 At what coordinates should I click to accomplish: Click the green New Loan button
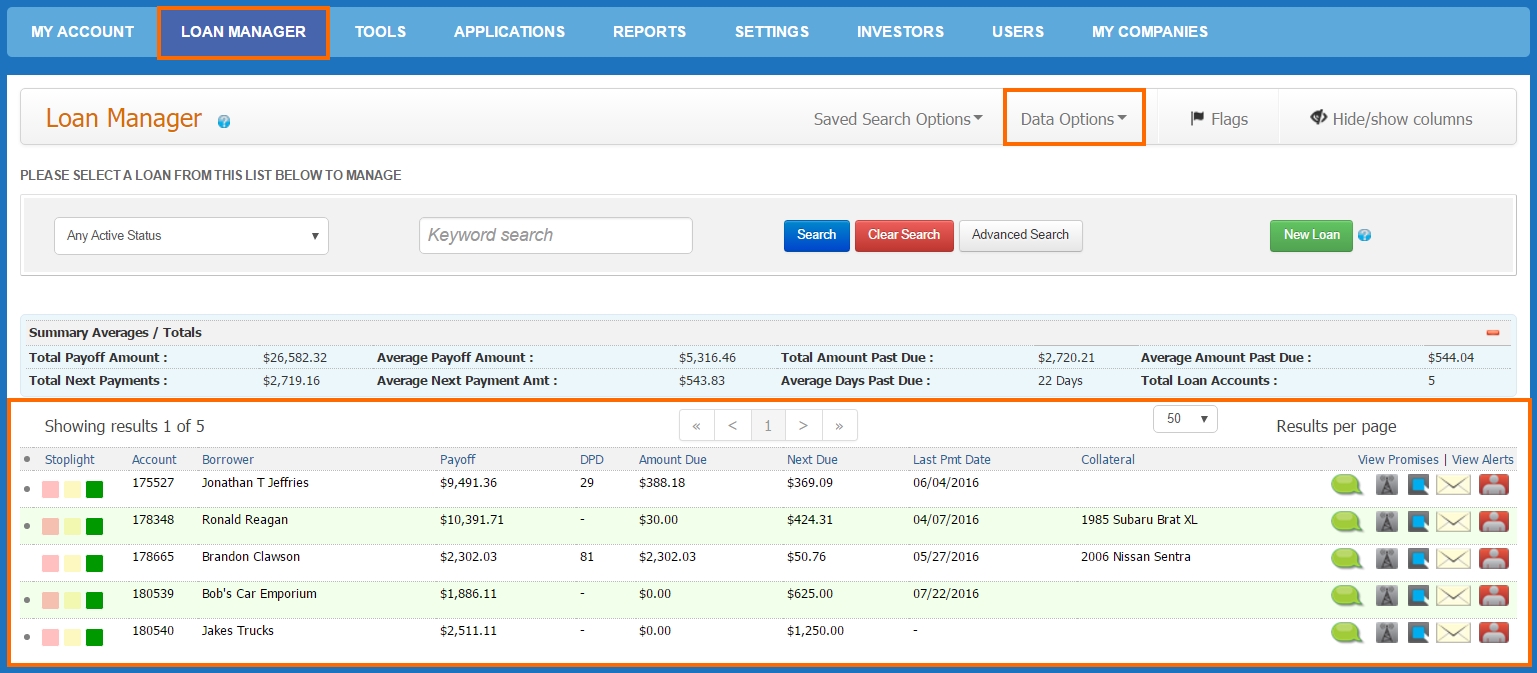(x=1310, y=235)
